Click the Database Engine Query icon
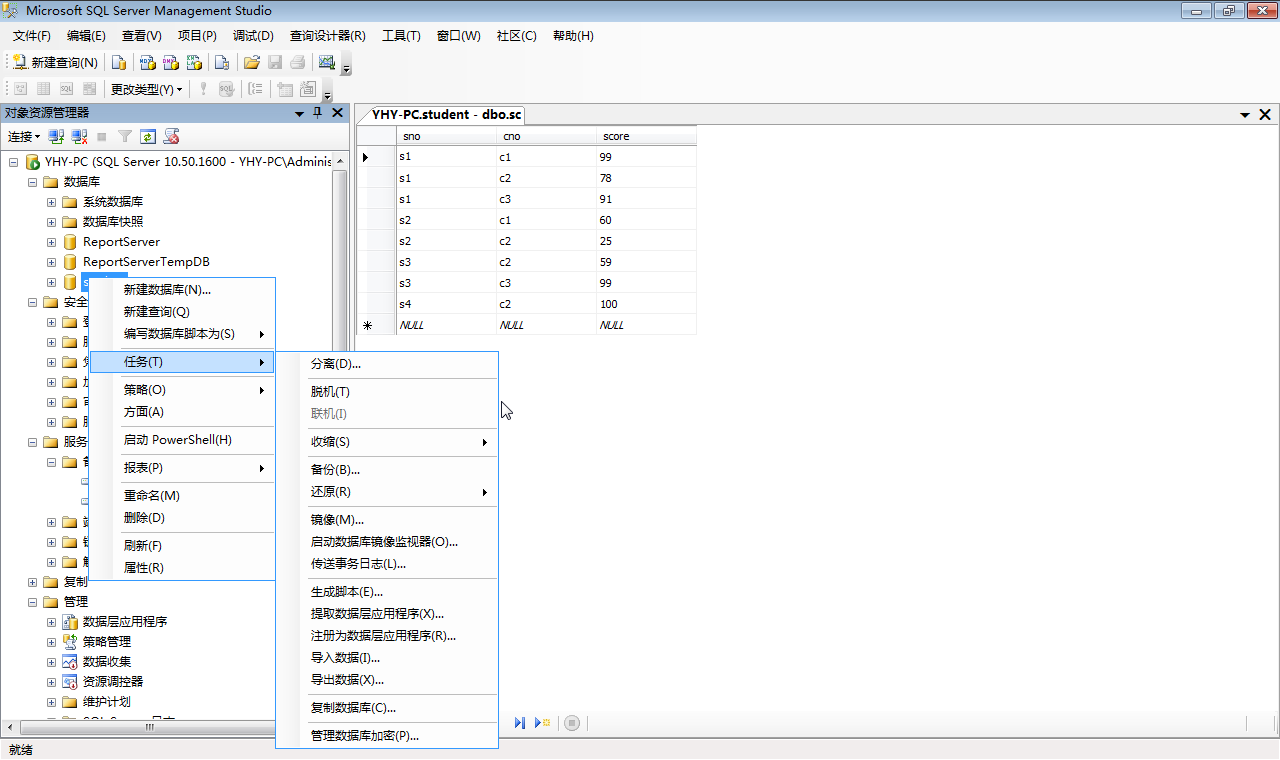 click(x=119, y=62)
